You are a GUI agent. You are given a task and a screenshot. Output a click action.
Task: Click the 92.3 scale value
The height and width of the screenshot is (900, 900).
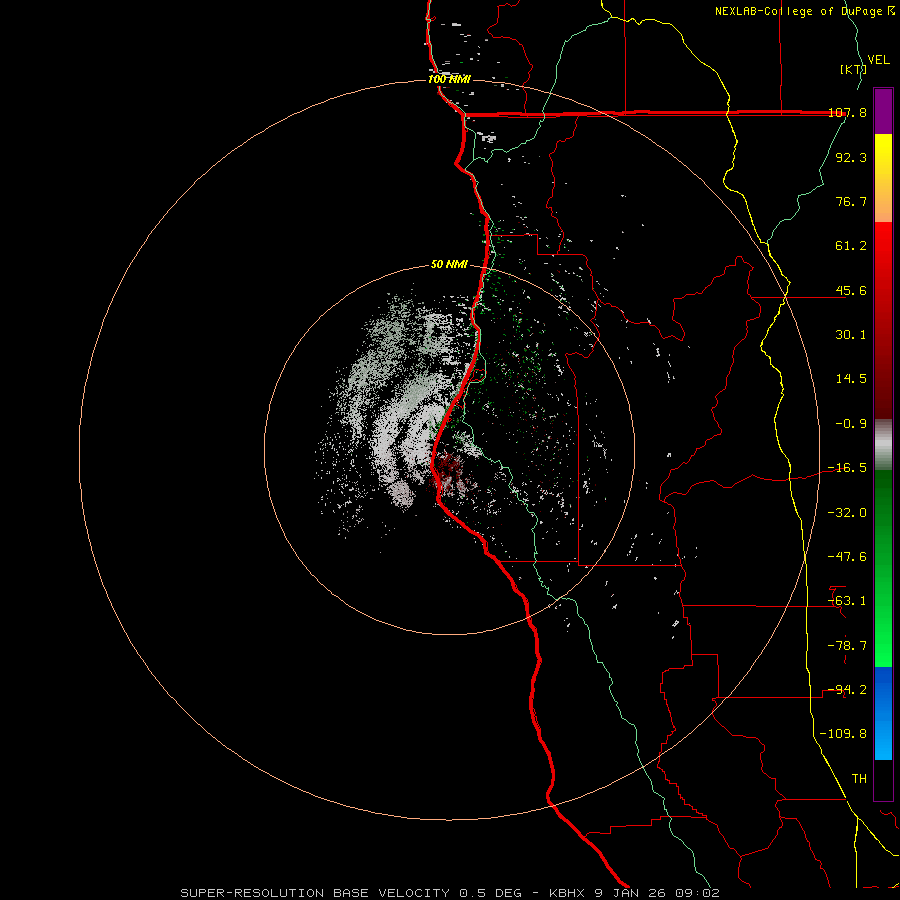pyautogui.click(x=851, y=158)
